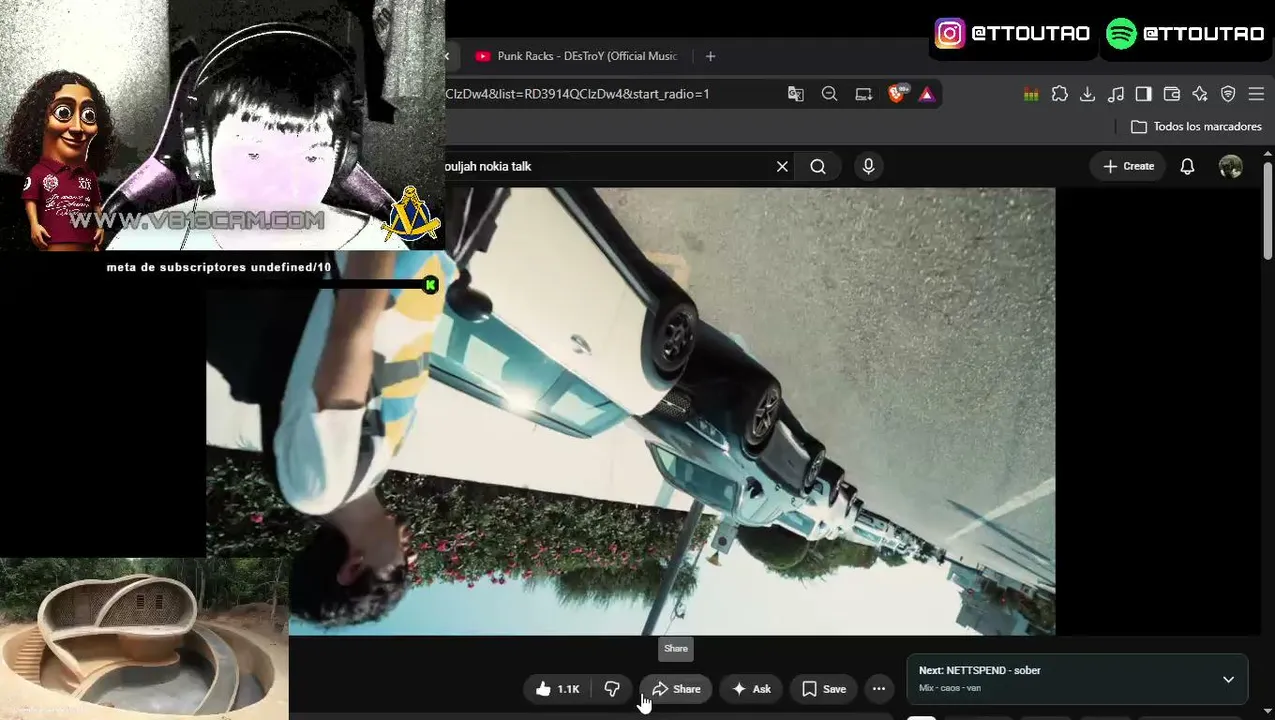Run the YouTube search with magnifier button

(818, 167)
